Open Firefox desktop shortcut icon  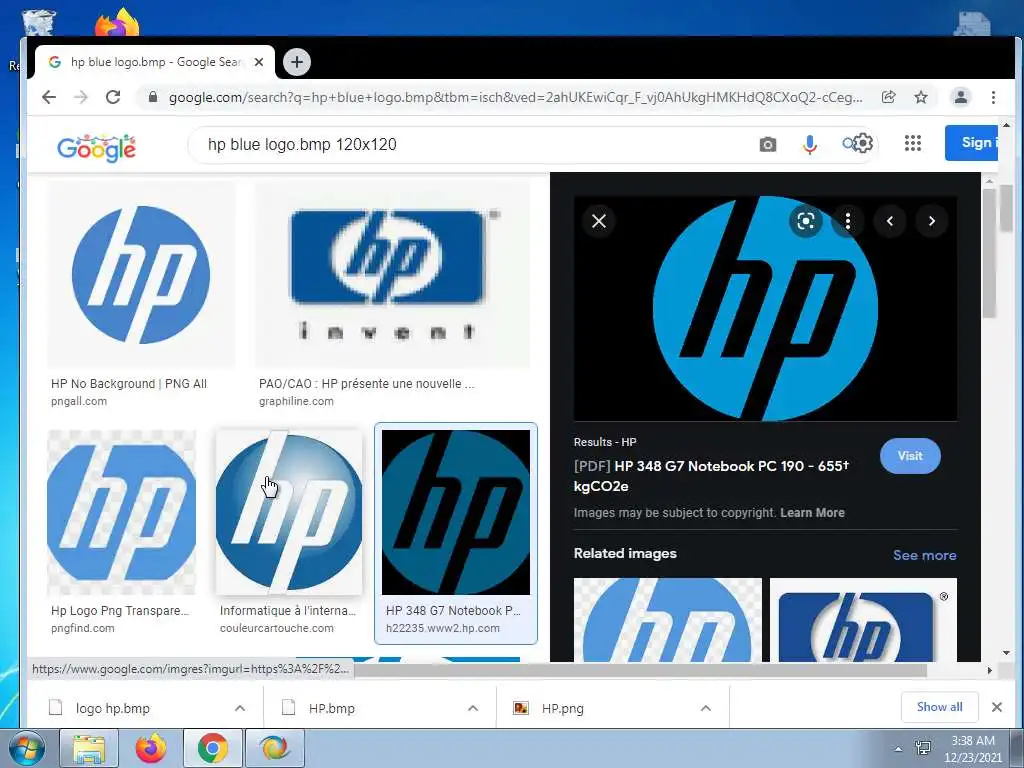[118, 21]
